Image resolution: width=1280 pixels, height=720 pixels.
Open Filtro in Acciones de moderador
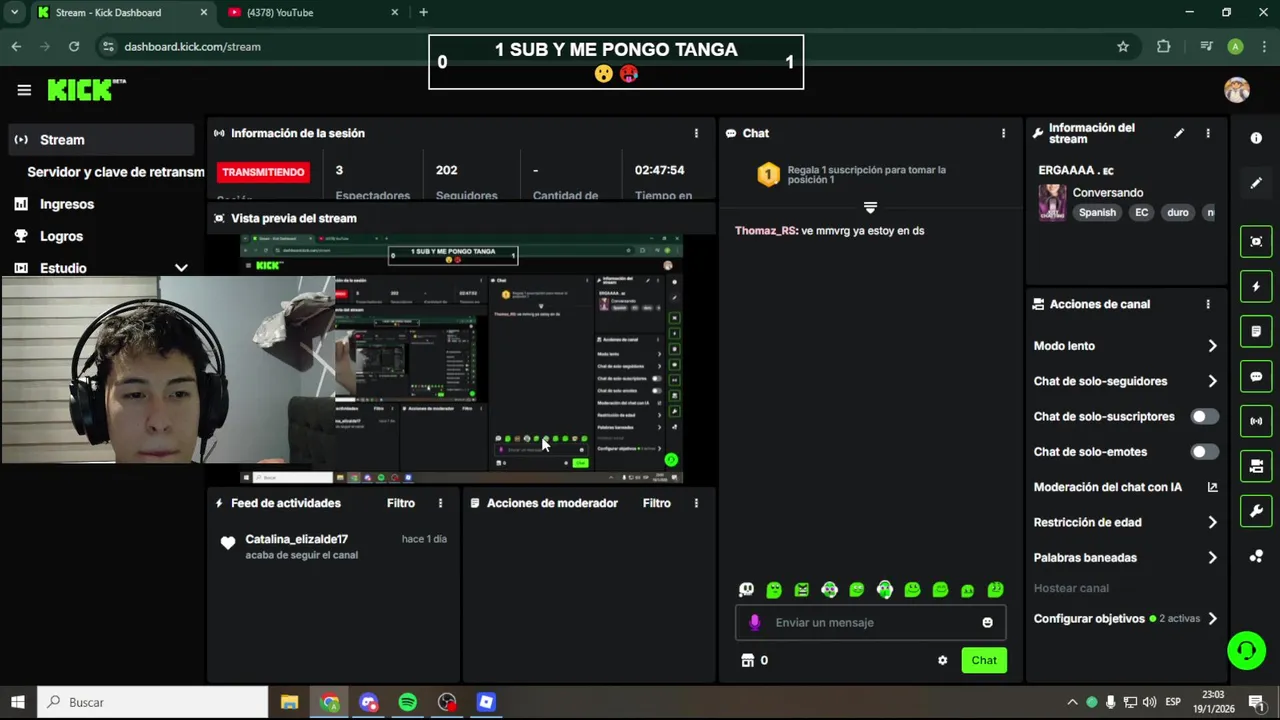click(657, 503)
